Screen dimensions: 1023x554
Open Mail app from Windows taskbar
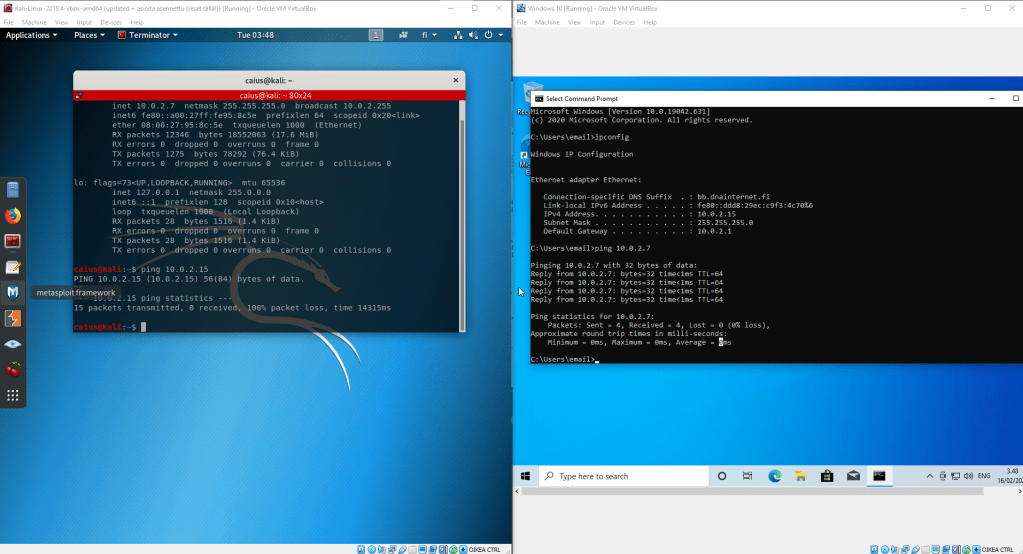click(x=853, y=477)
